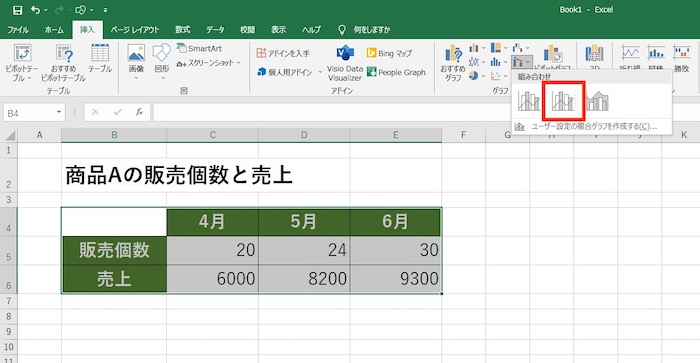Choose the first clustered column-line combo chart
This screenshot has width=700, height=363.
529,101
